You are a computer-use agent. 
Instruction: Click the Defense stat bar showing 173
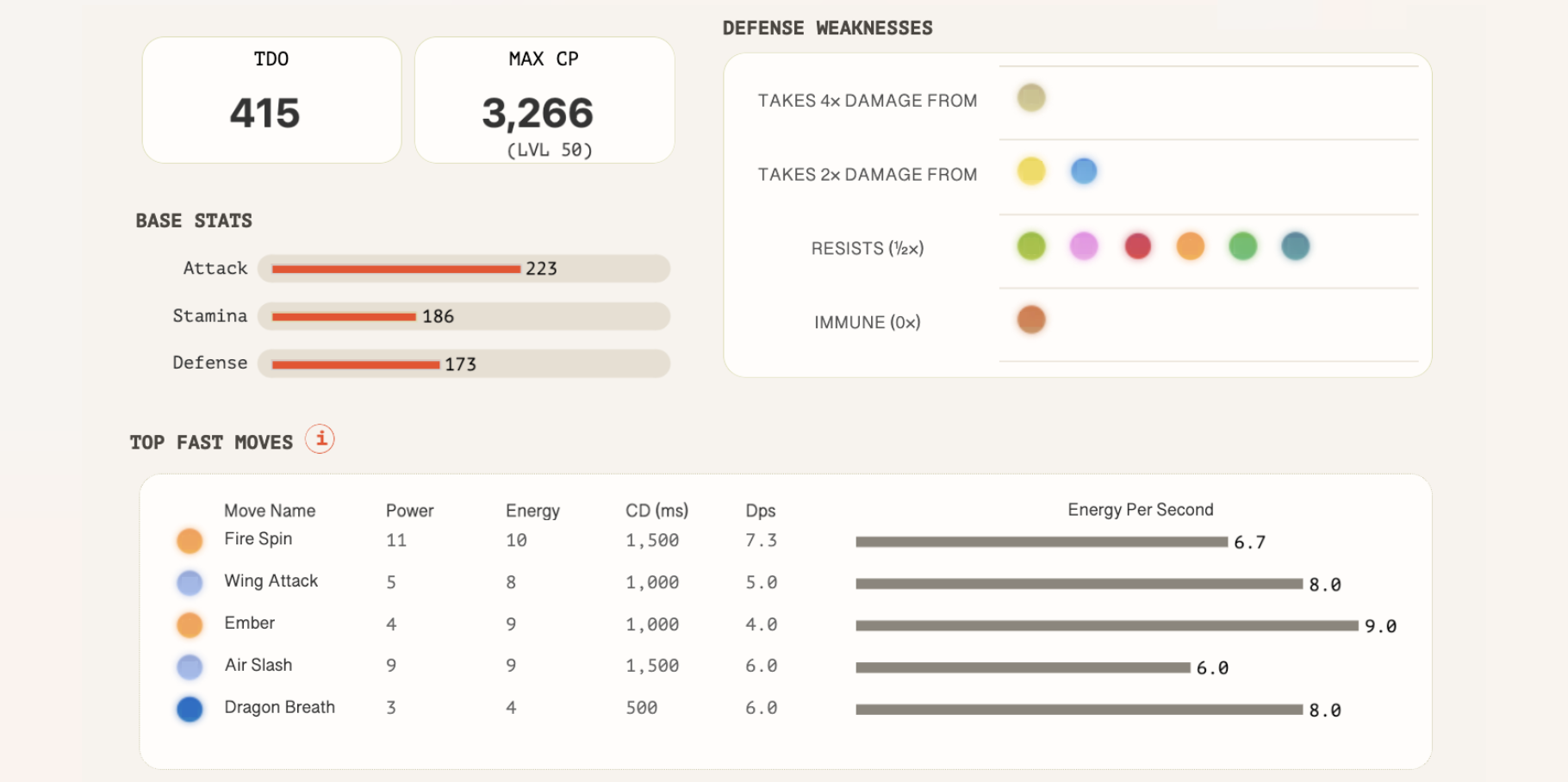point(464,363)
